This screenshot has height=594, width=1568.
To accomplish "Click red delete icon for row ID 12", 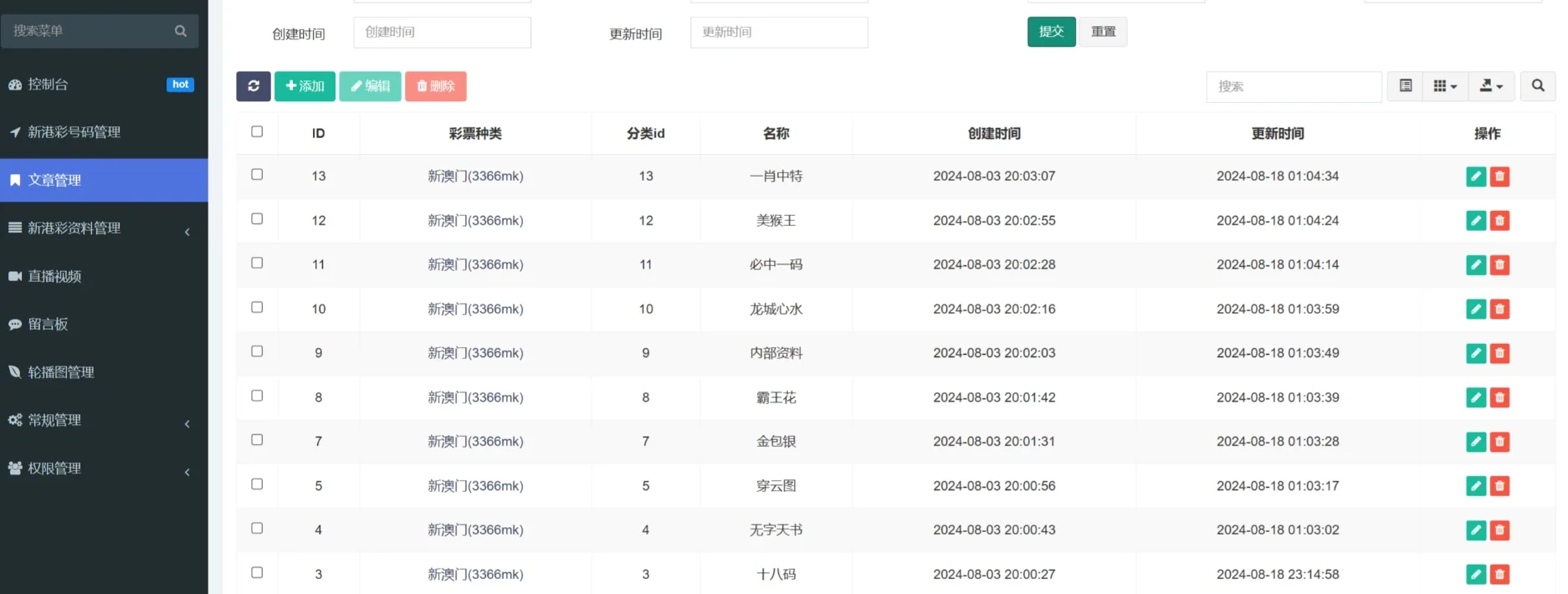I will pos(1499,221).
